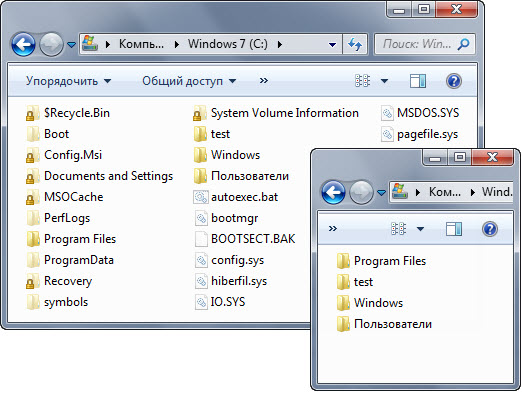Select the BOOTSECT.BAK file
The height and width of the screenshot is (397, 522).
244,239
